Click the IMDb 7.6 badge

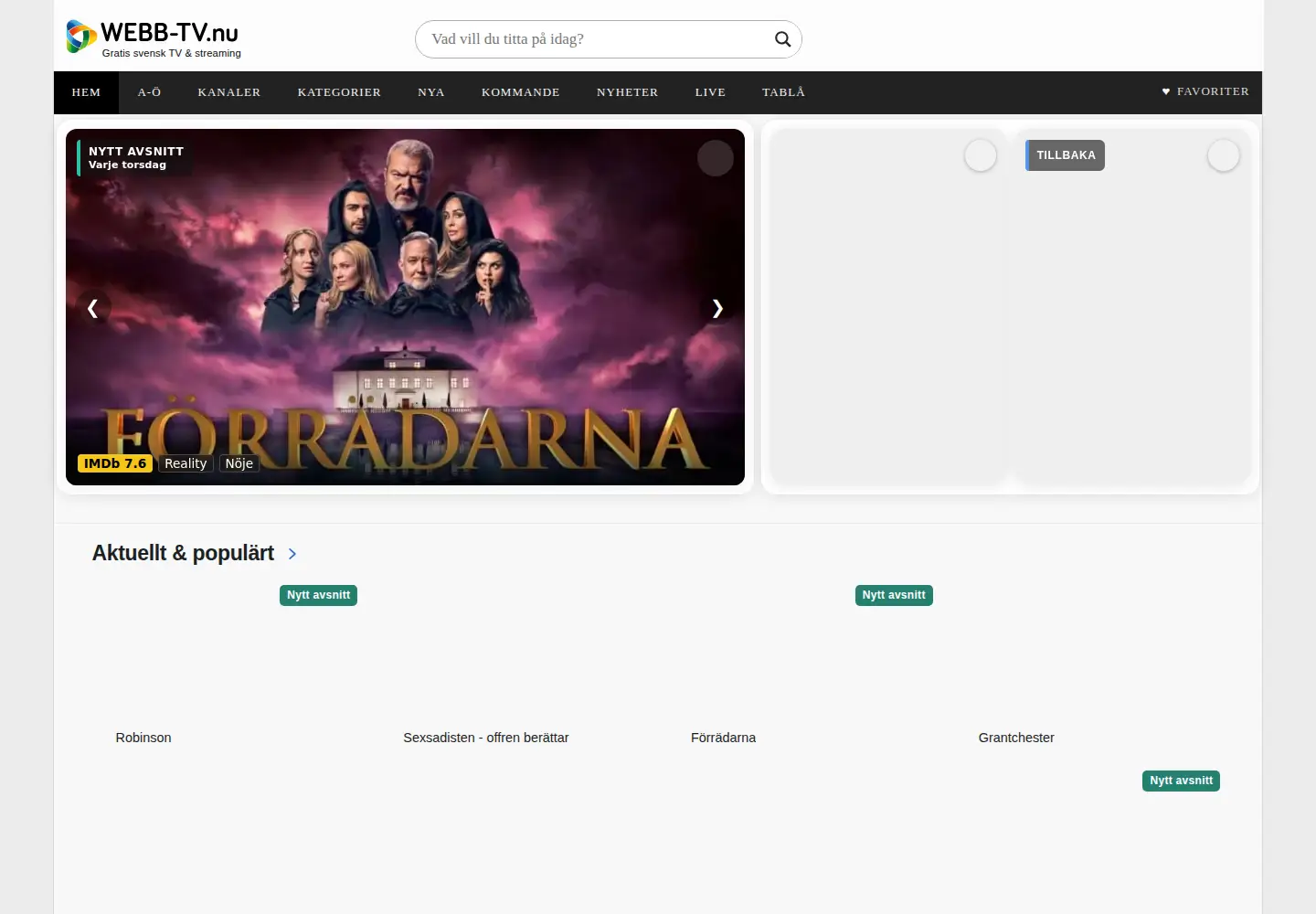(x=115, y=463)
